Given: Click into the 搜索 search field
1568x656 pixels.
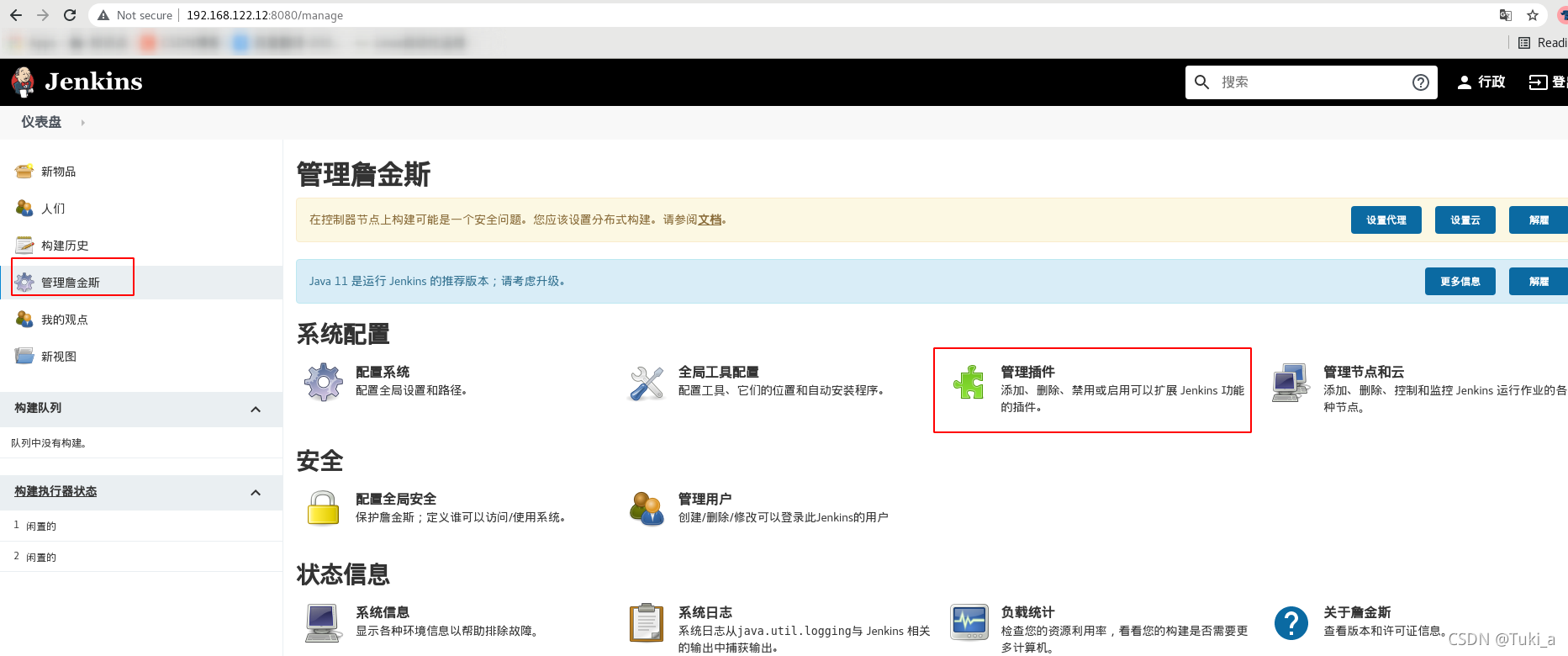Looking at the screenshot, I should pos(1312,82).
